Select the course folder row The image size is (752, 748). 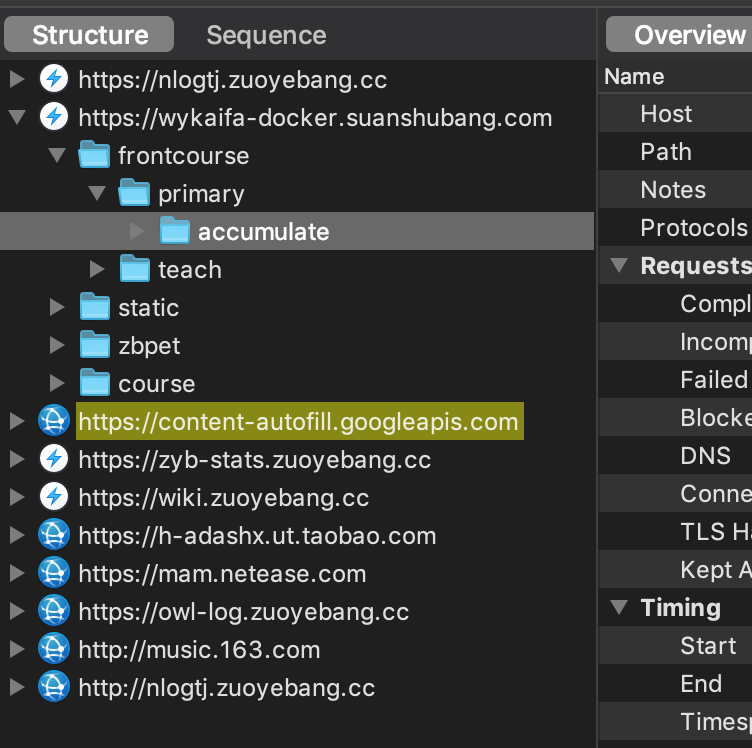point(297,384)
